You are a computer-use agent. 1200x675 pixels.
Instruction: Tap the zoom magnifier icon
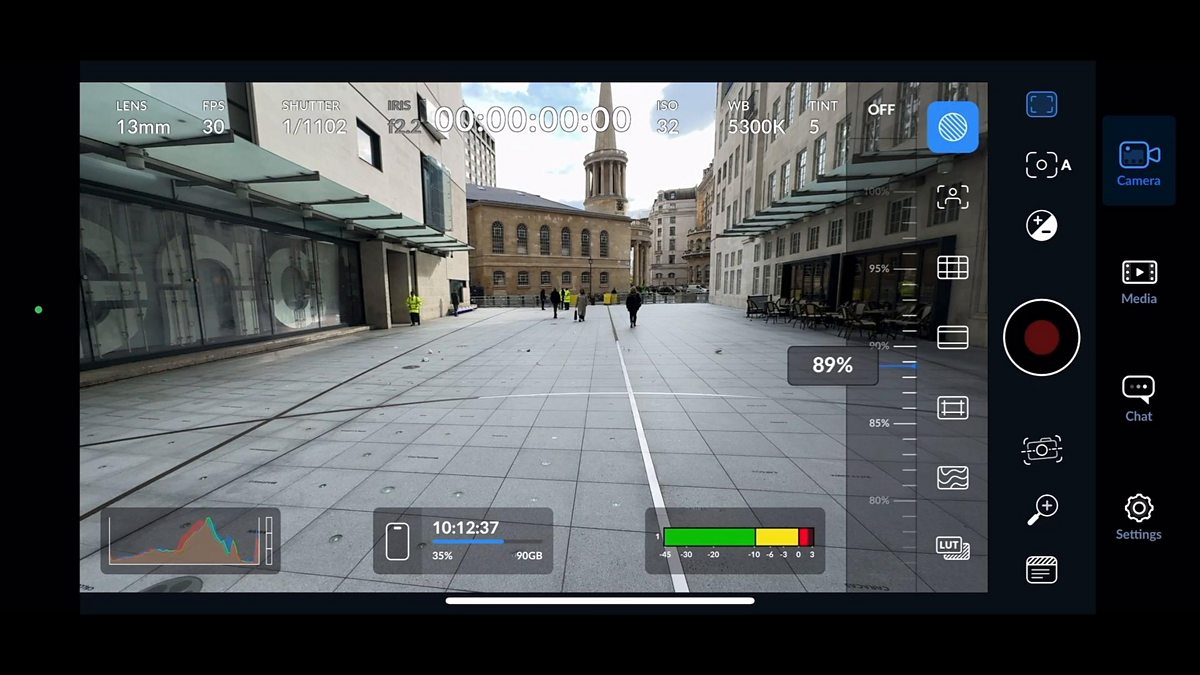click(x=1041, y=510)
